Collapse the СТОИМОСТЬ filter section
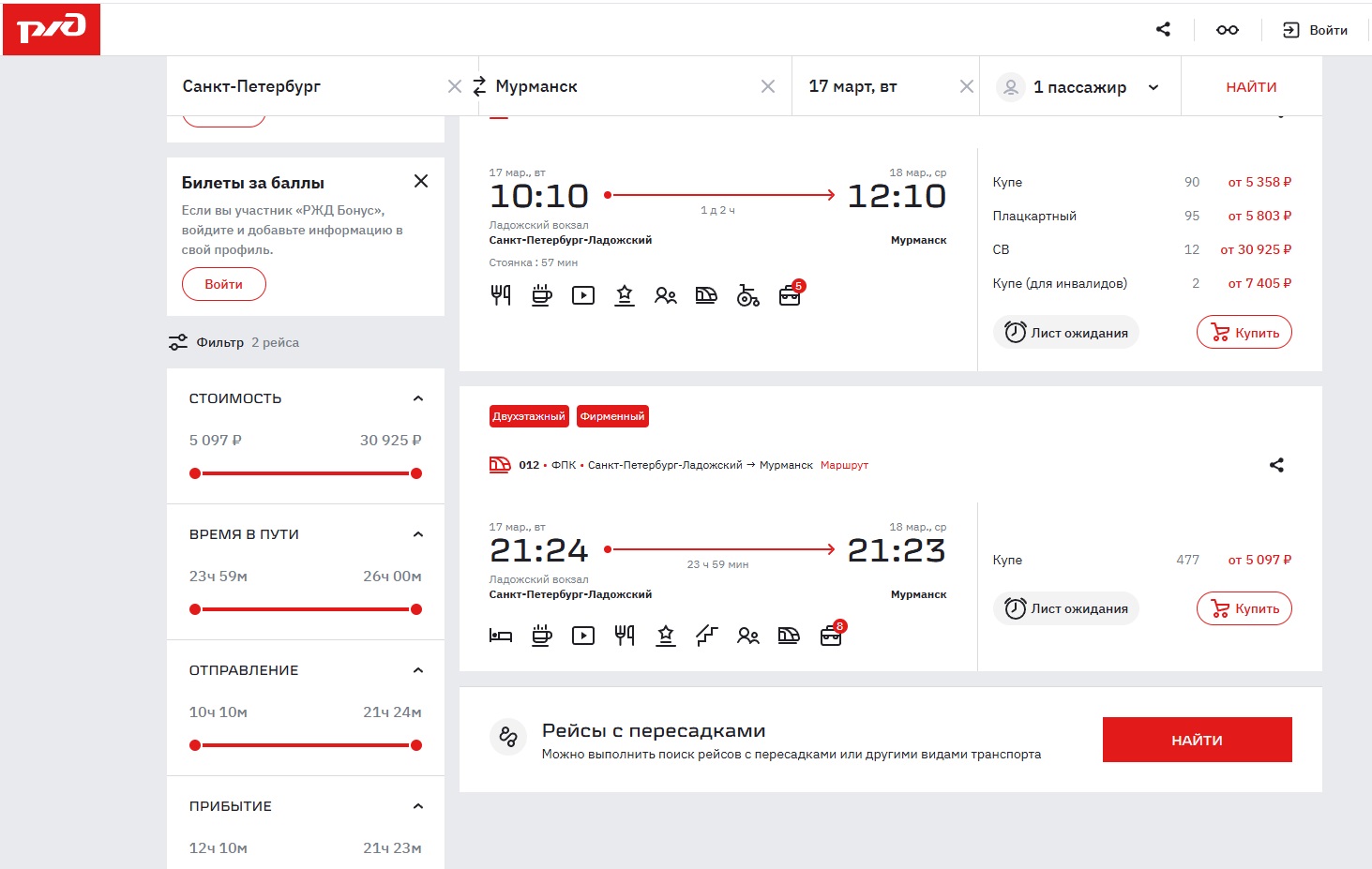 (x=418, y=398)
